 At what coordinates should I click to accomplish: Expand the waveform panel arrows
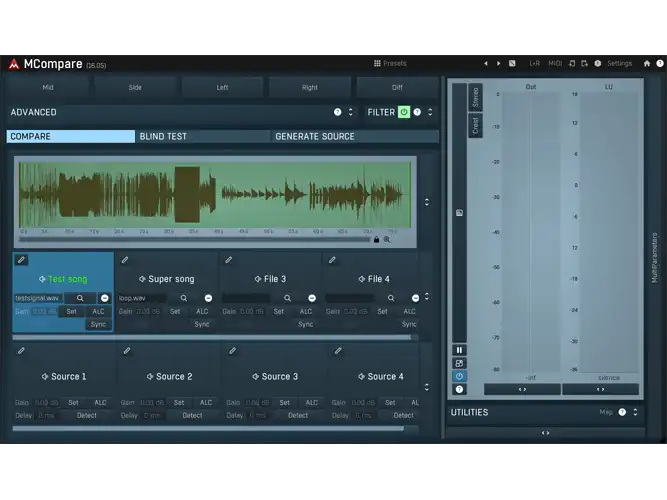[x=427, y=202]
